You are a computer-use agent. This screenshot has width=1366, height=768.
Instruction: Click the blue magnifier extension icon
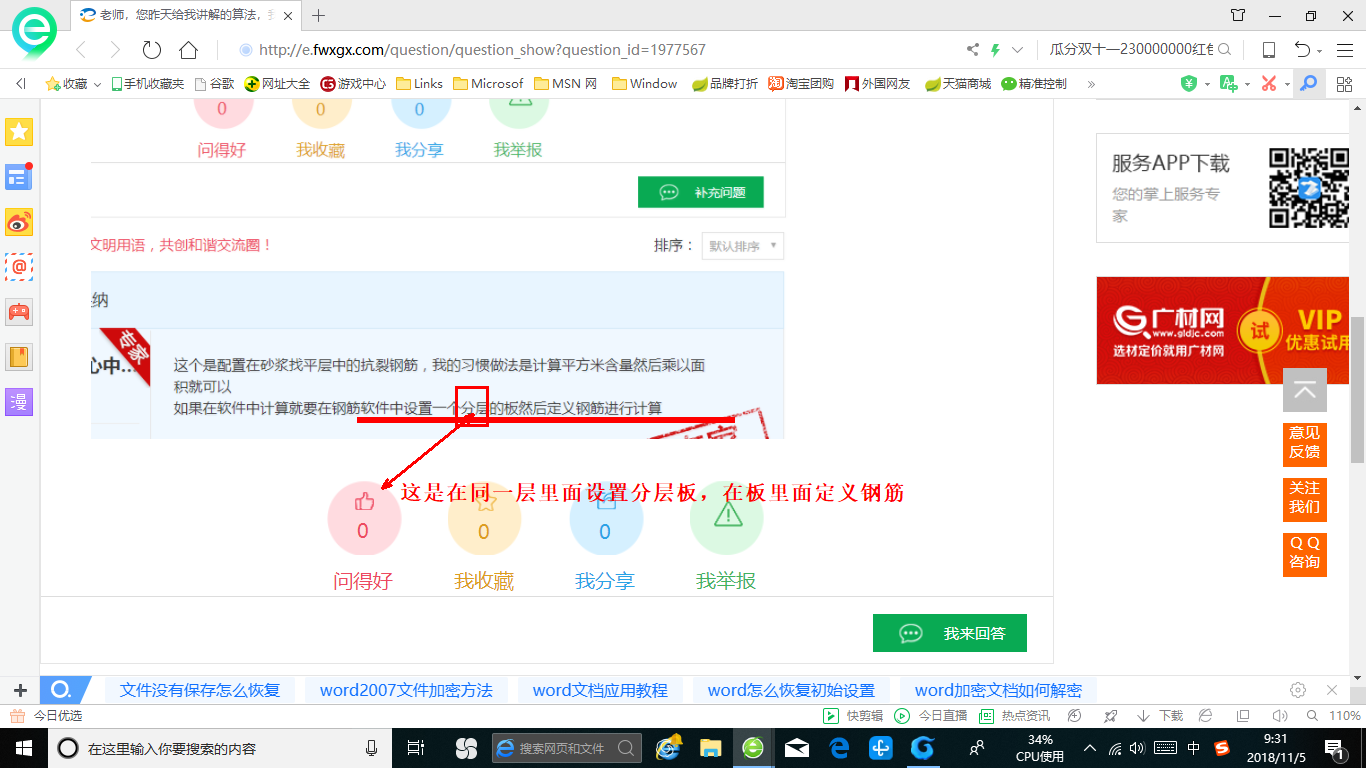1307,83
